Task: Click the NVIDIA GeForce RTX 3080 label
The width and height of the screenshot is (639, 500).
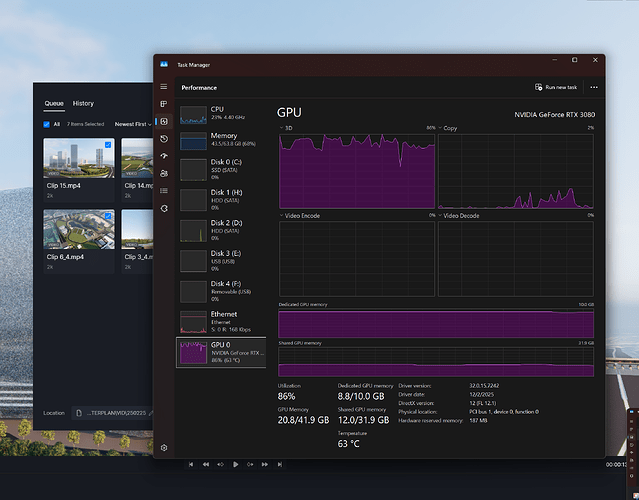Action: click(554, 115)
